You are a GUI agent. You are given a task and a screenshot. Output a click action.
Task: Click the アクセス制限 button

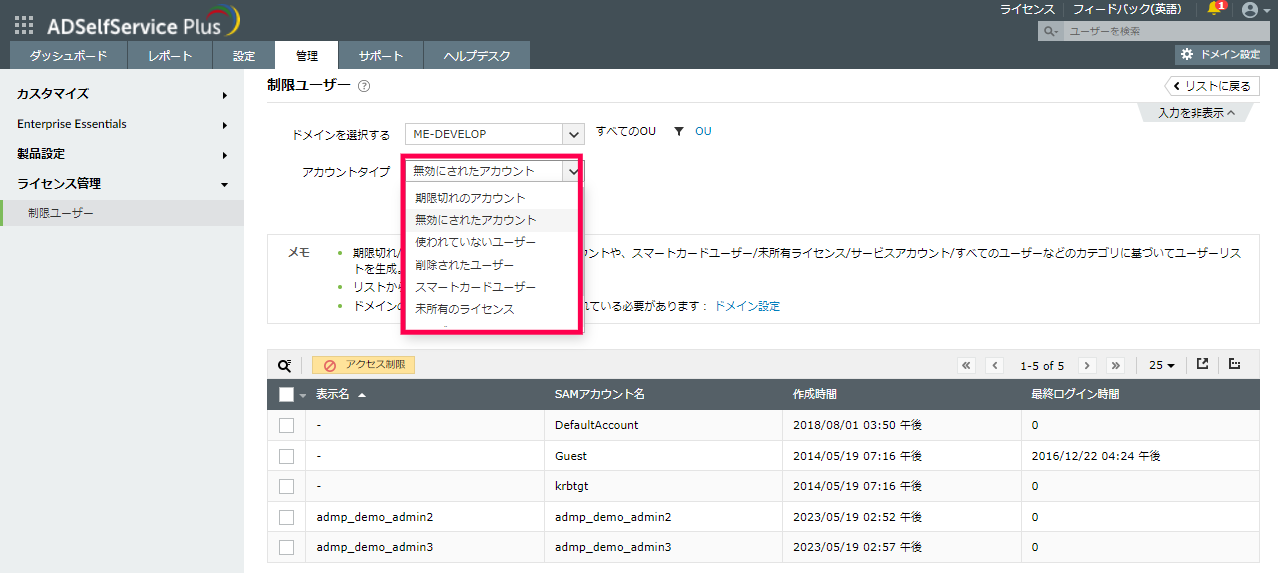[x=364, y=365]
